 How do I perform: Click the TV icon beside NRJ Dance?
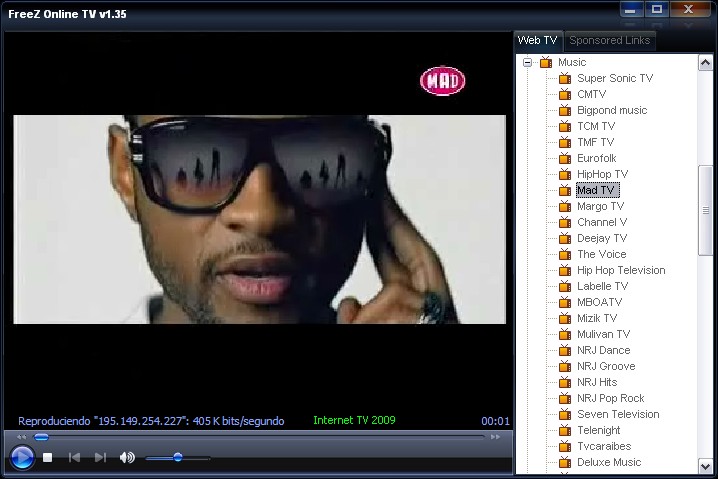pyautogui.click(x=565, y=350)
